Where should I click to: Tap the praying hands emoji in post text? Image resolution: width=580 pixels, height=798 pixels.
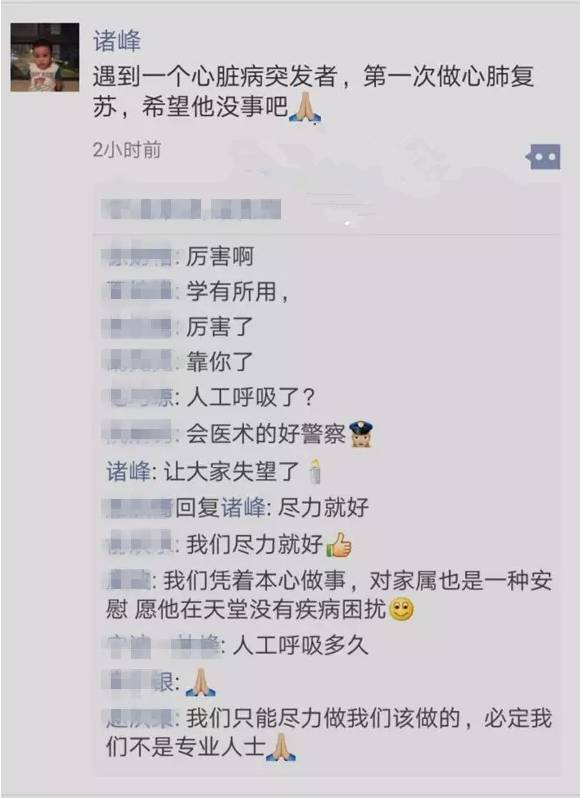coord(305,108)
